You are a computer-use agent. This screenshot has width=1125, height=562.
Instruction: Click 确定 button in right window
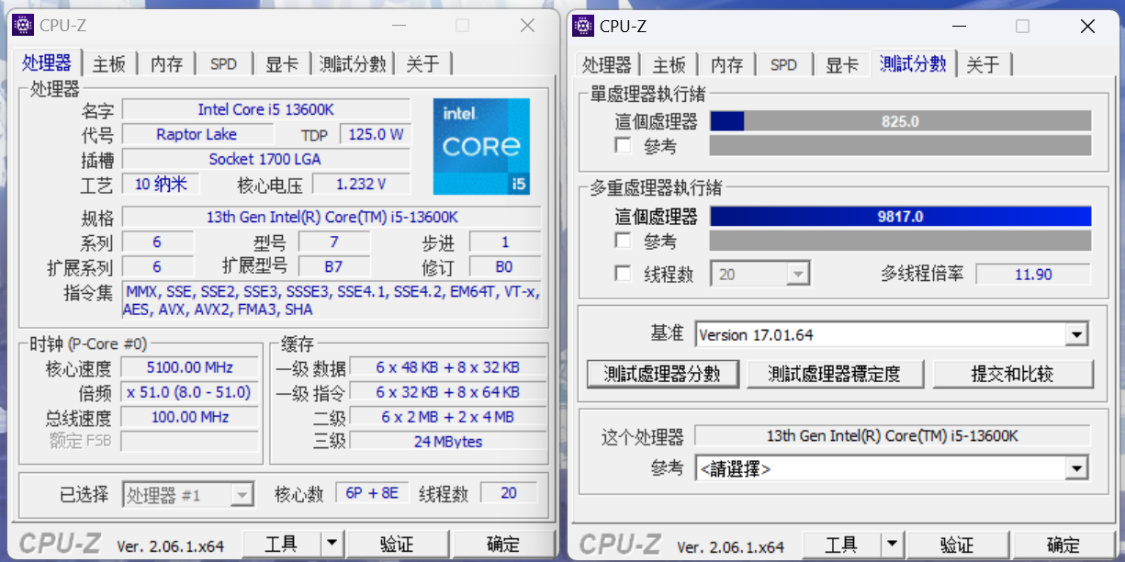point(1063,543)
